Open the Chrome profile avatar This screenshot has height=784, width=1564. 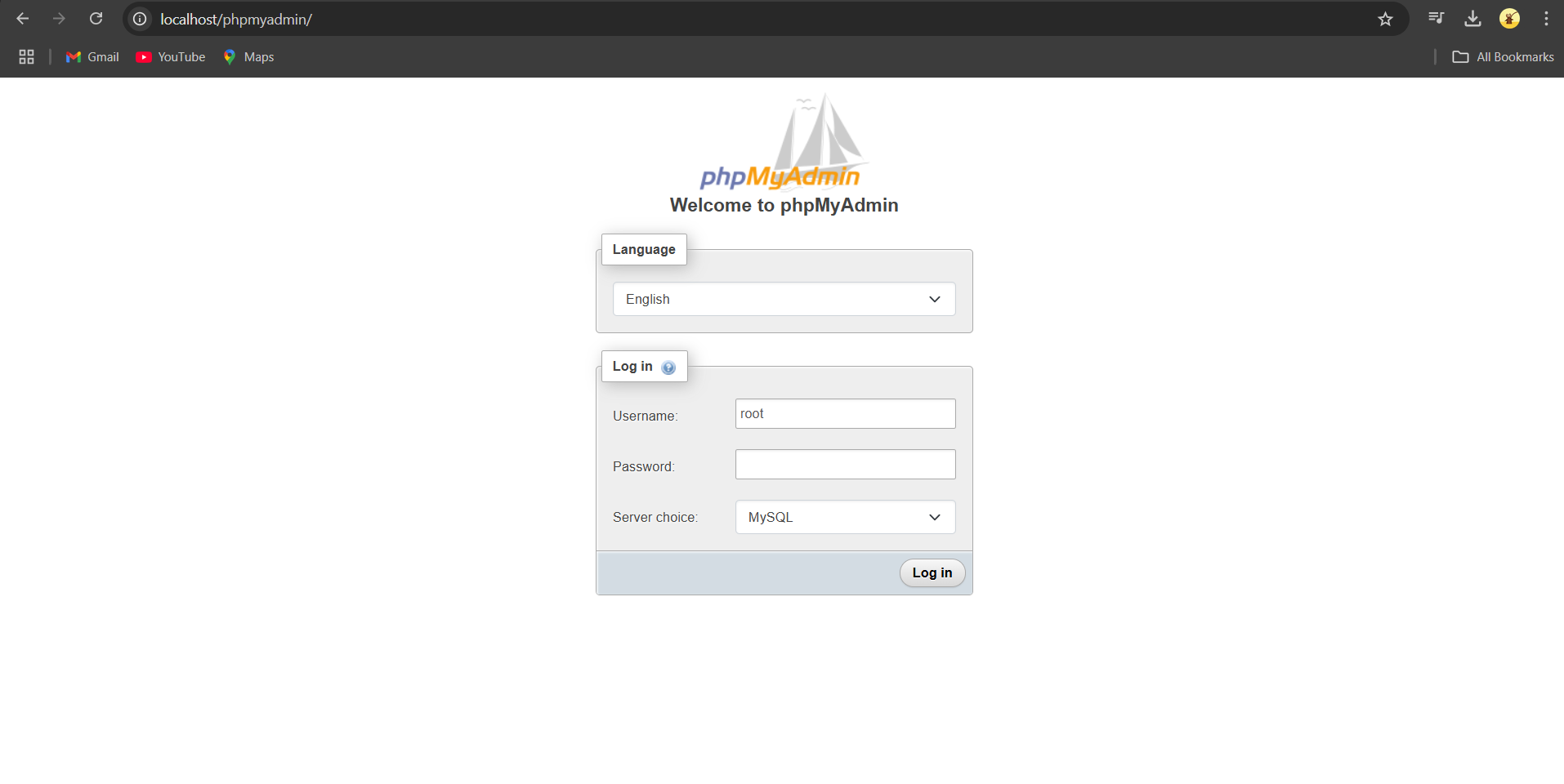click(x=1509, y=19)
